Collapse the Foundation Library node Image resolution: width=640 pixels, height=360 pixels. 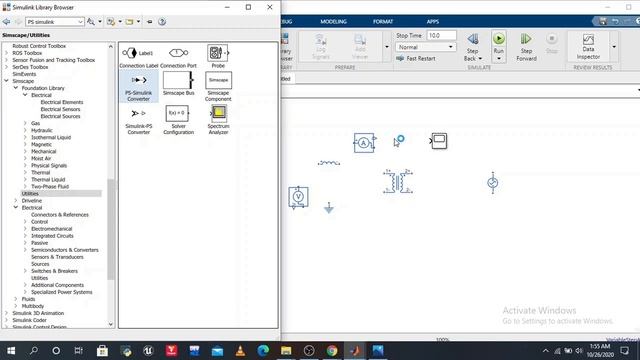[x=16, y=88]
